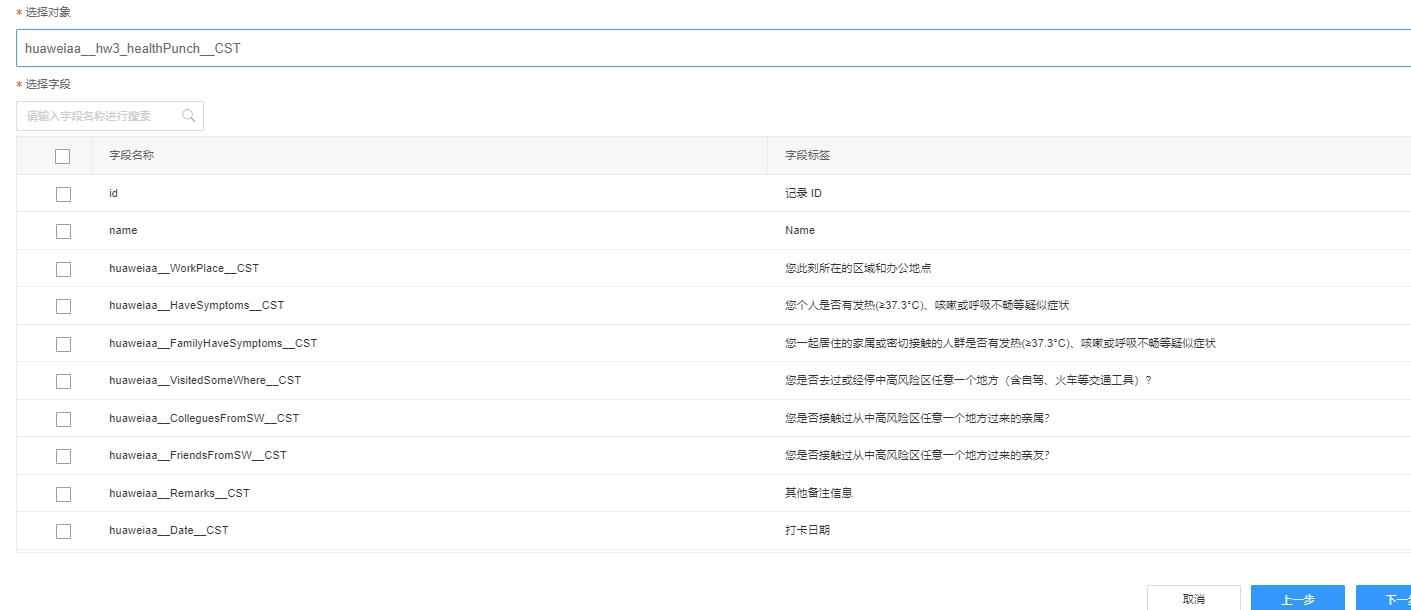Click the search magnifier icon
This screenshot has width=1411, height=610.
tap(188, 116)
